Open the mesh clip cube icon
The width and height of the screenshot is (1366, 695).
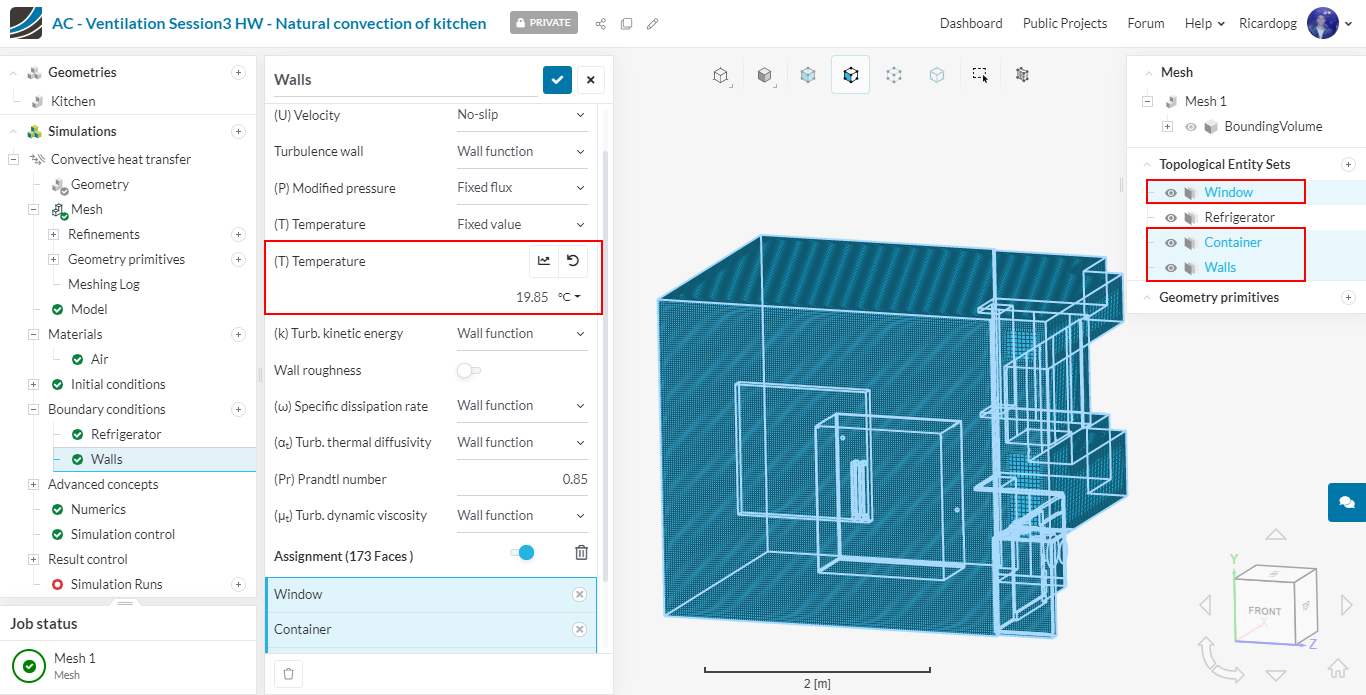[x=1022, y=74]
